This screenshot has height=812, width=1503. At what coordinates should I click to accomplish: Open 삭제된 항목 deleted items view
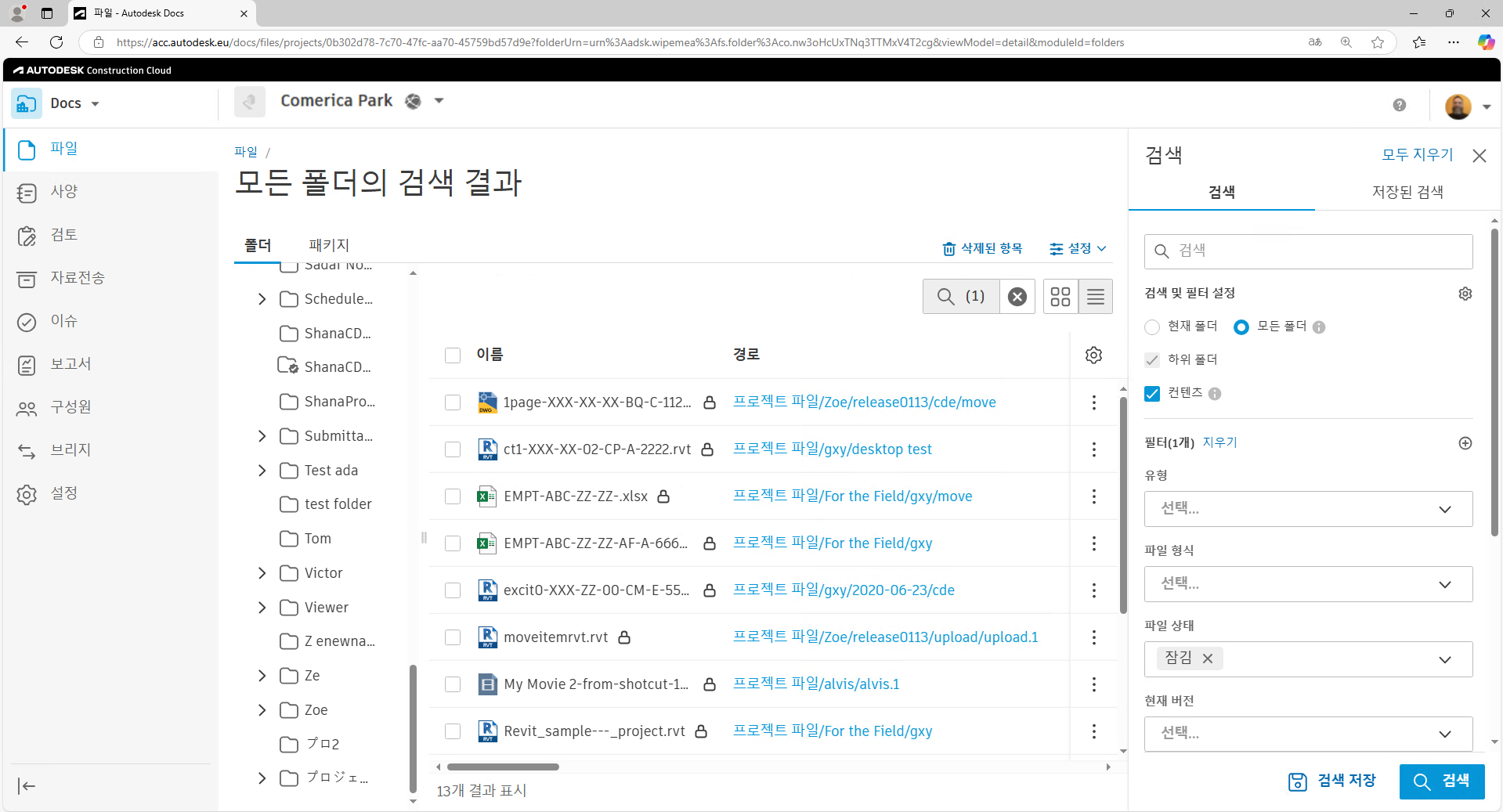click(x=982, y=248)
